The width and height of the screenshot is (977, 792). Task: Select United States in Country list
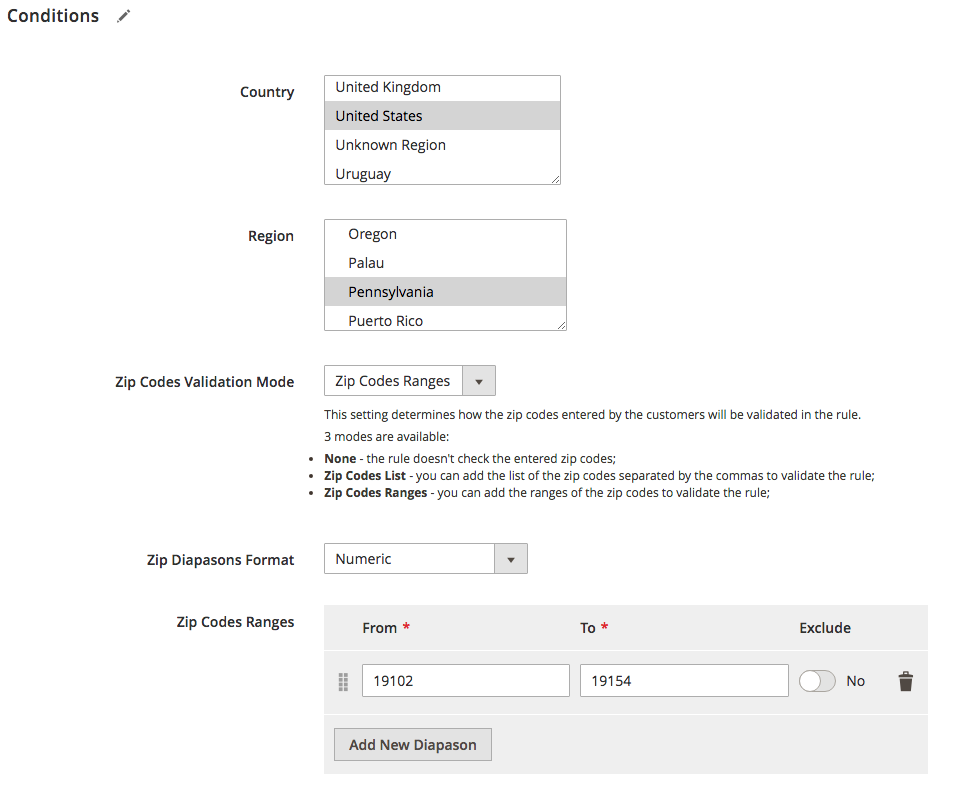[442, 116]
